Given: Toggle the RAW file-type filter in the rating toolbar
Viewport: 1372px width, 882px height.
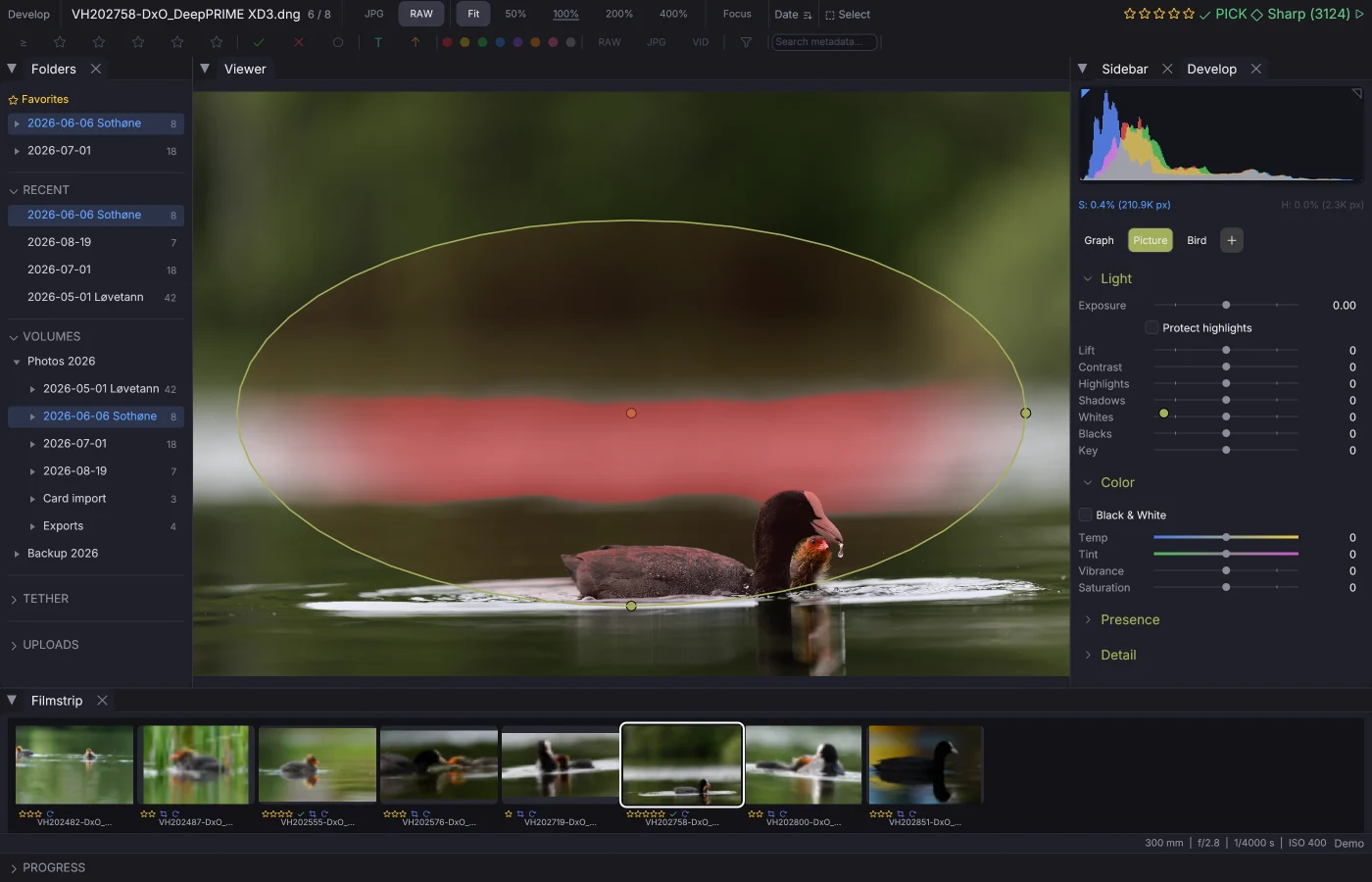Looking at the screenshot, I should click(610, 42).
